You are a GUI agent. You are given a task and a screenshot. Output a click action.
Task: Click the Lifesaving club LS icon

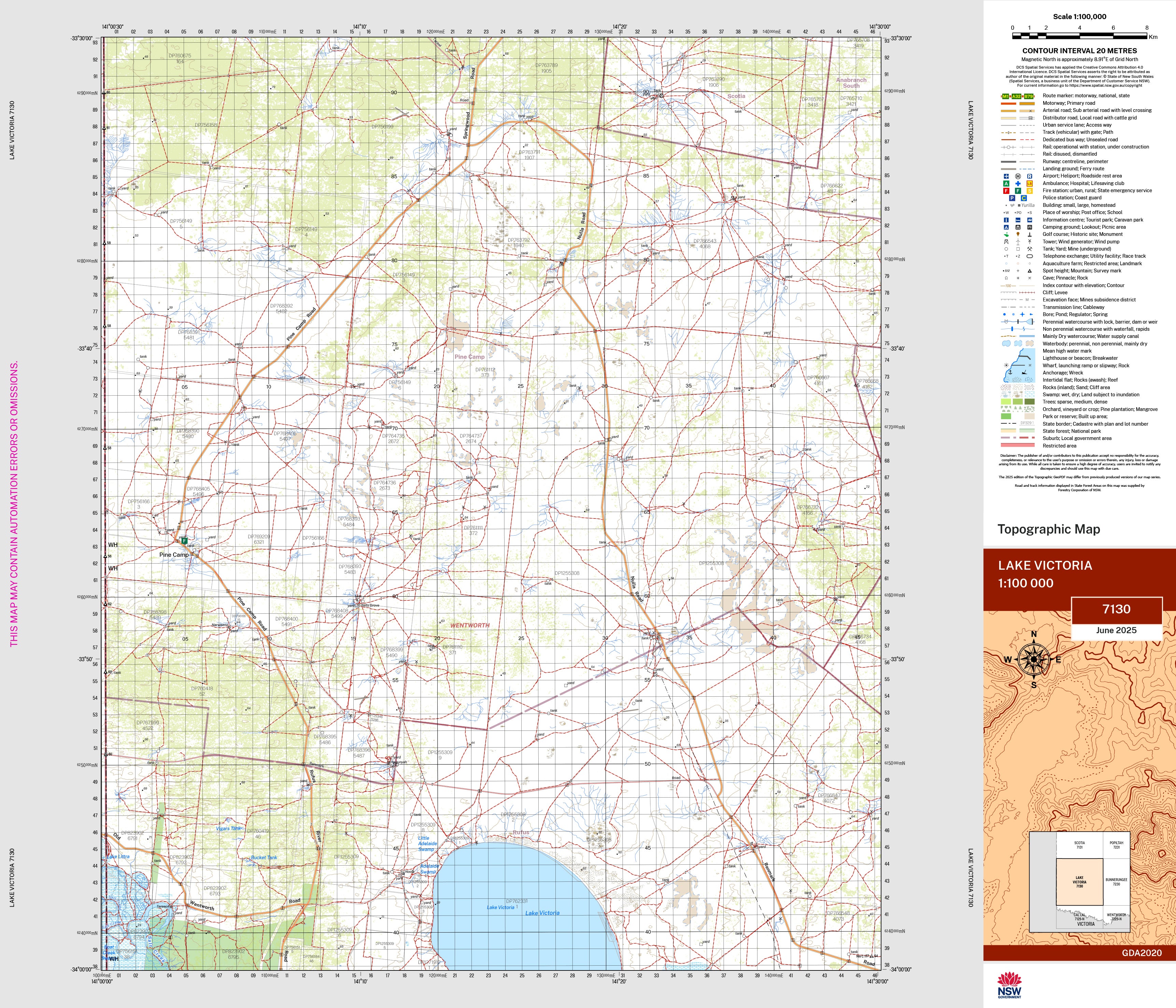pos(1030,183)
